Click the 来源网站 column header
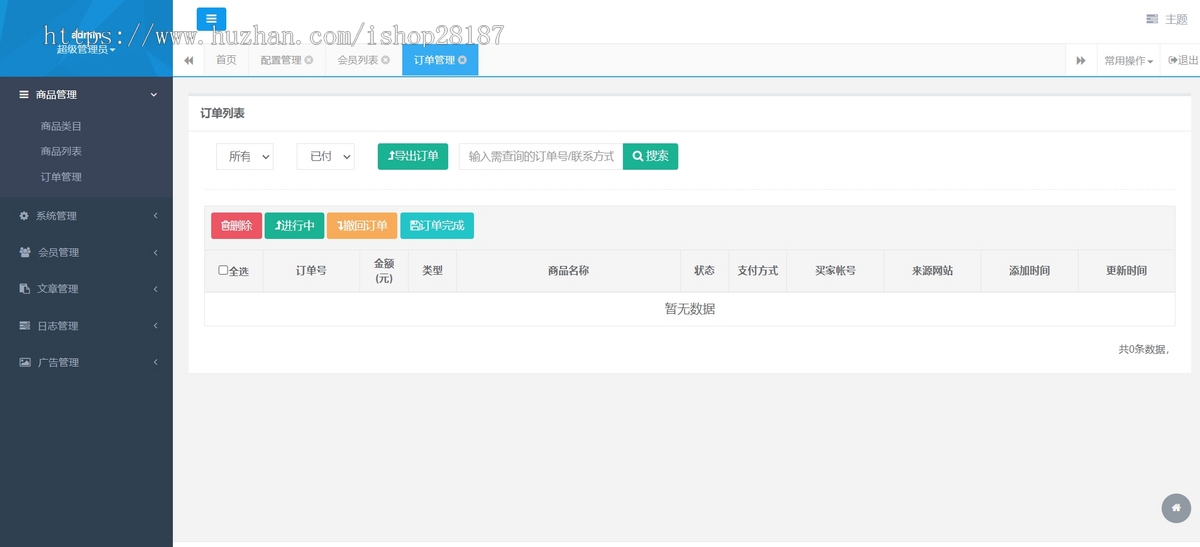1200x547 pixels. (932, 271)
